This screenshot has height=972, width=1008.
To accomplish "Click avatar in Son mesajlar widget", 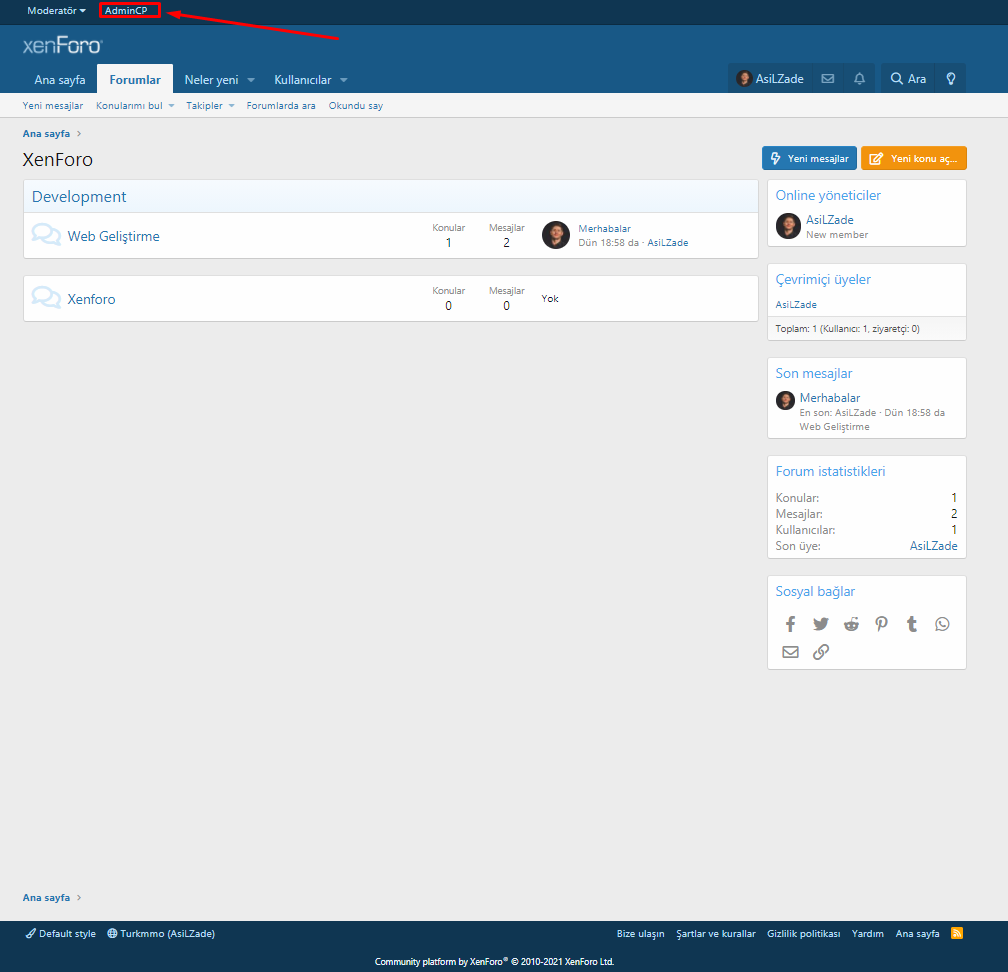I will coord(785,400).
